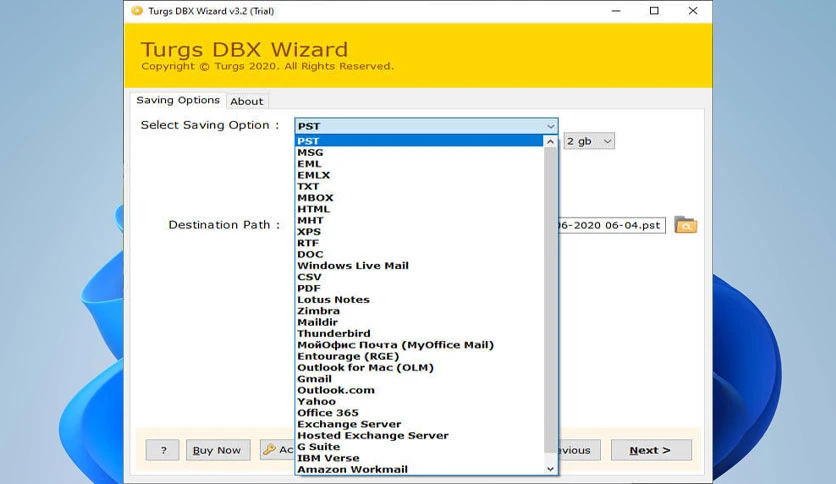Close the Turgs DBX Wizard window
836x484 pixels.
click(693, 11)
